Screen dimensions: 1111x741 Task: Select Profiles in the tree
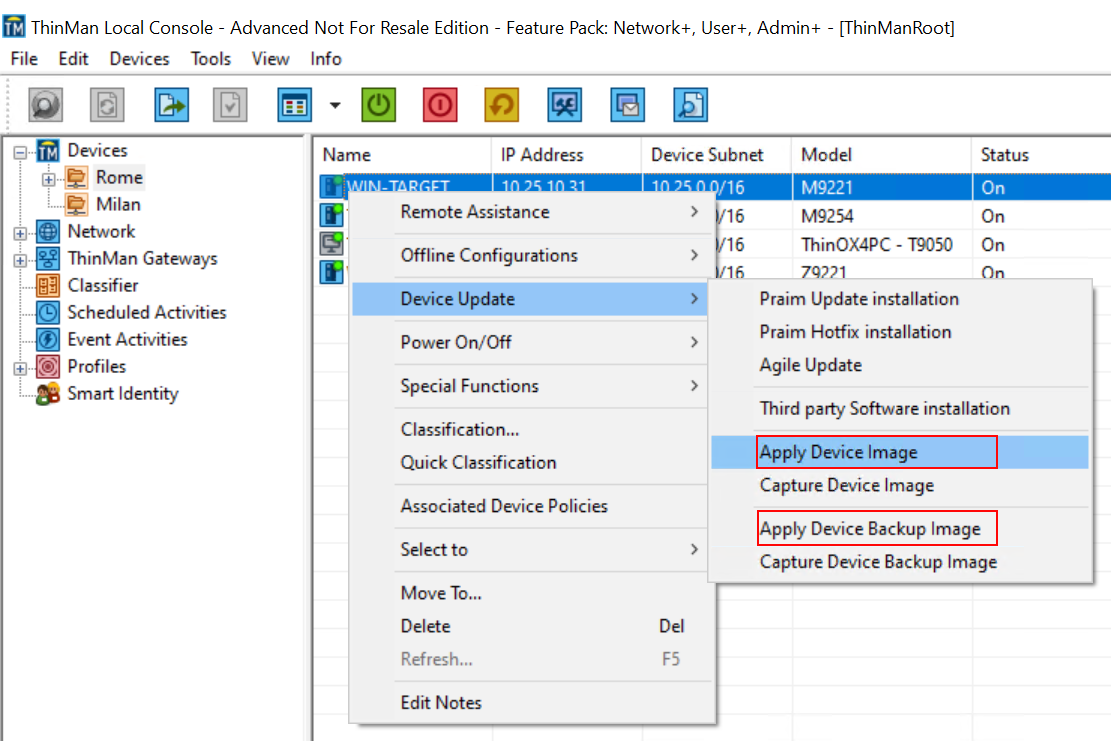[x=96, y=366]
